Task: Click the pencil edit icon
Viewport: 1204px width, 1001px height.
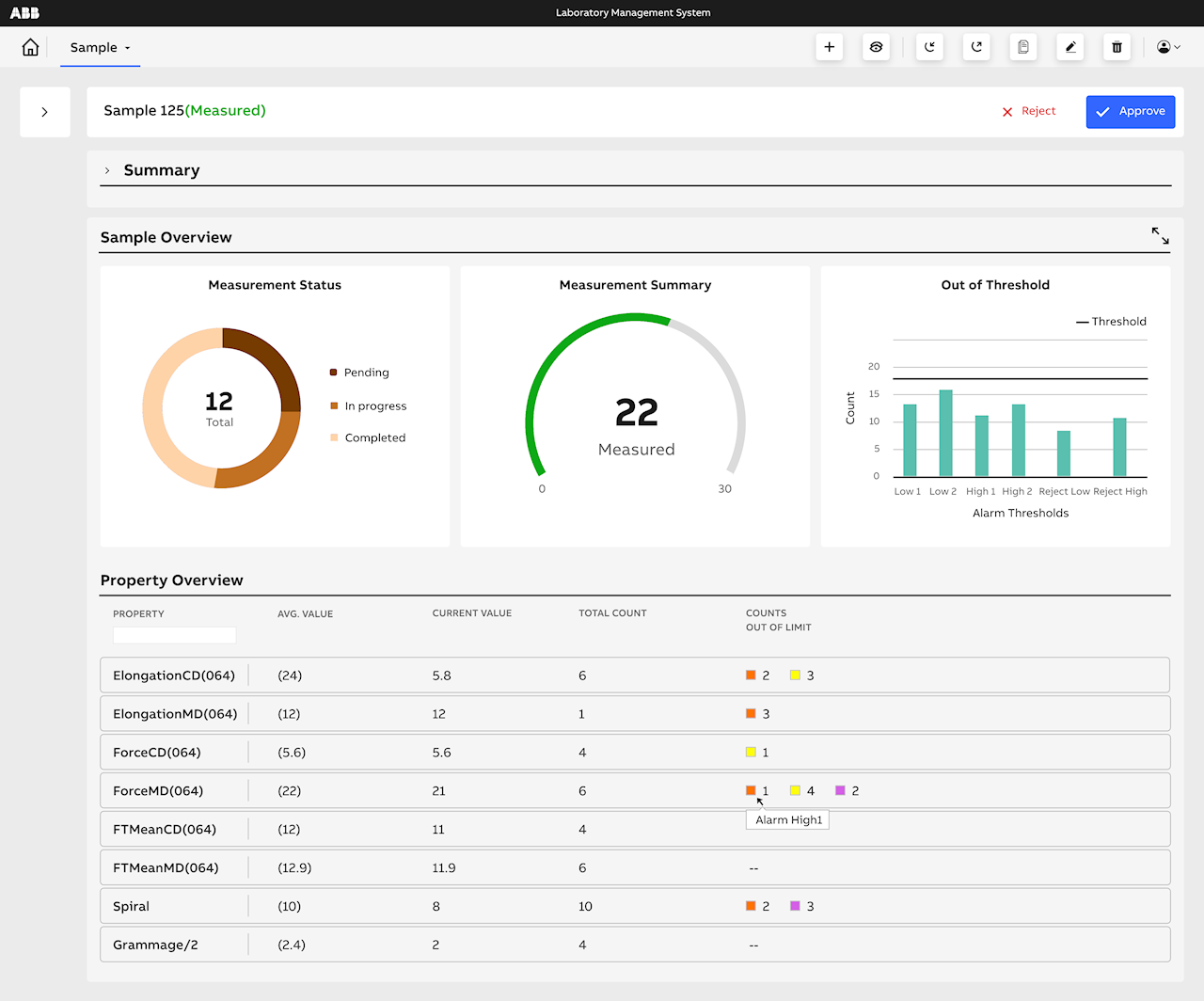Action: tap(1069, 47)
